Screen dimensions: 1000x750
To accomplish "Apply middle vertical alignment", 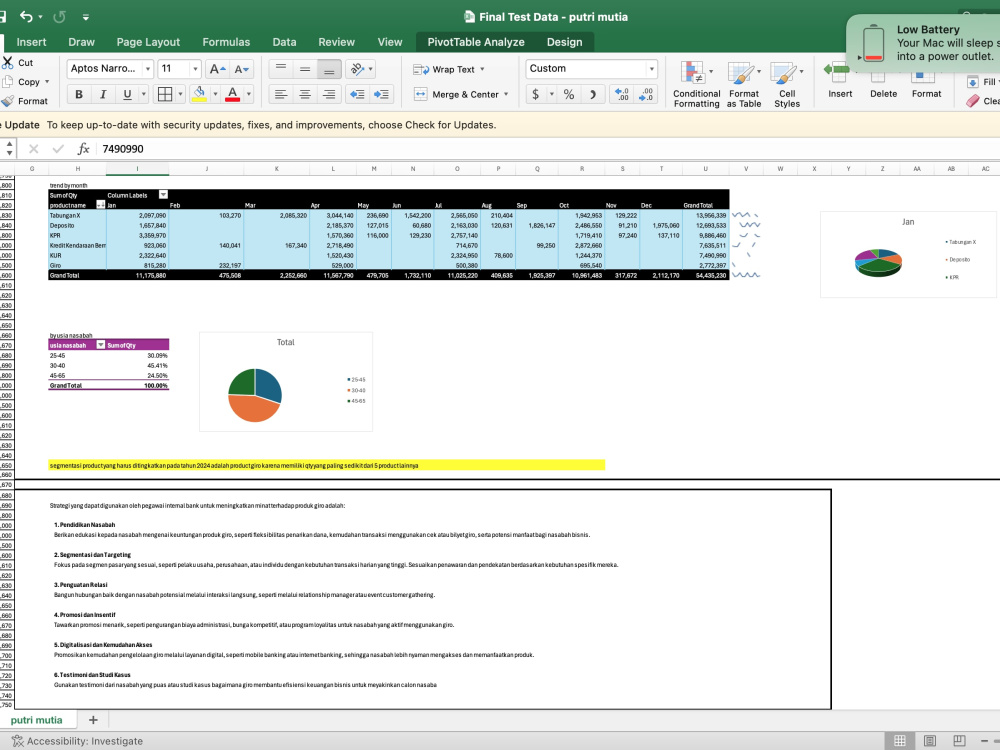I will point(305,69).
